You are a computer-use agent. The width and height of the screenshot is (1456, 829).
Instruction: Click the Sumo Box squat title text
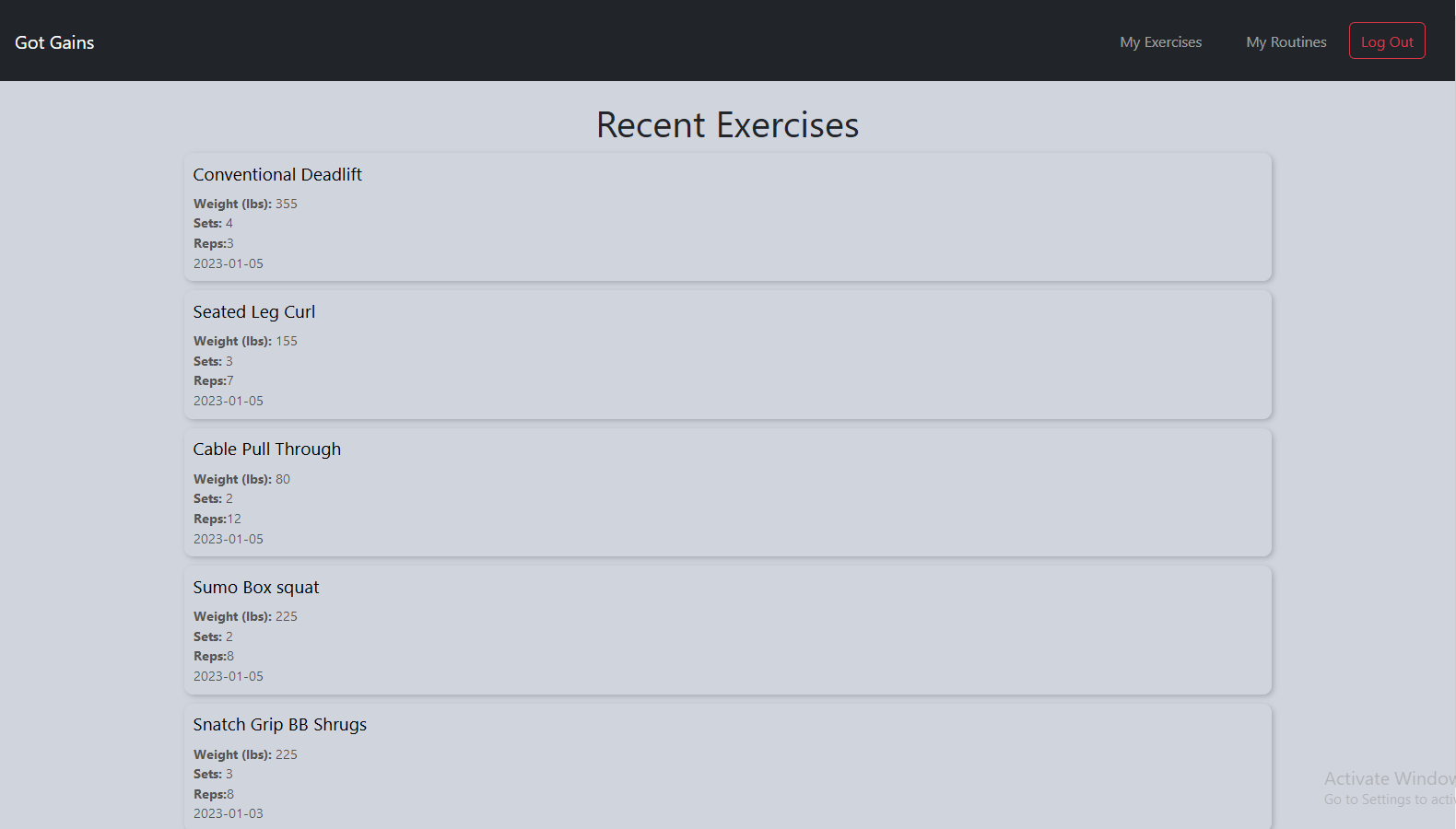(256, 587)
